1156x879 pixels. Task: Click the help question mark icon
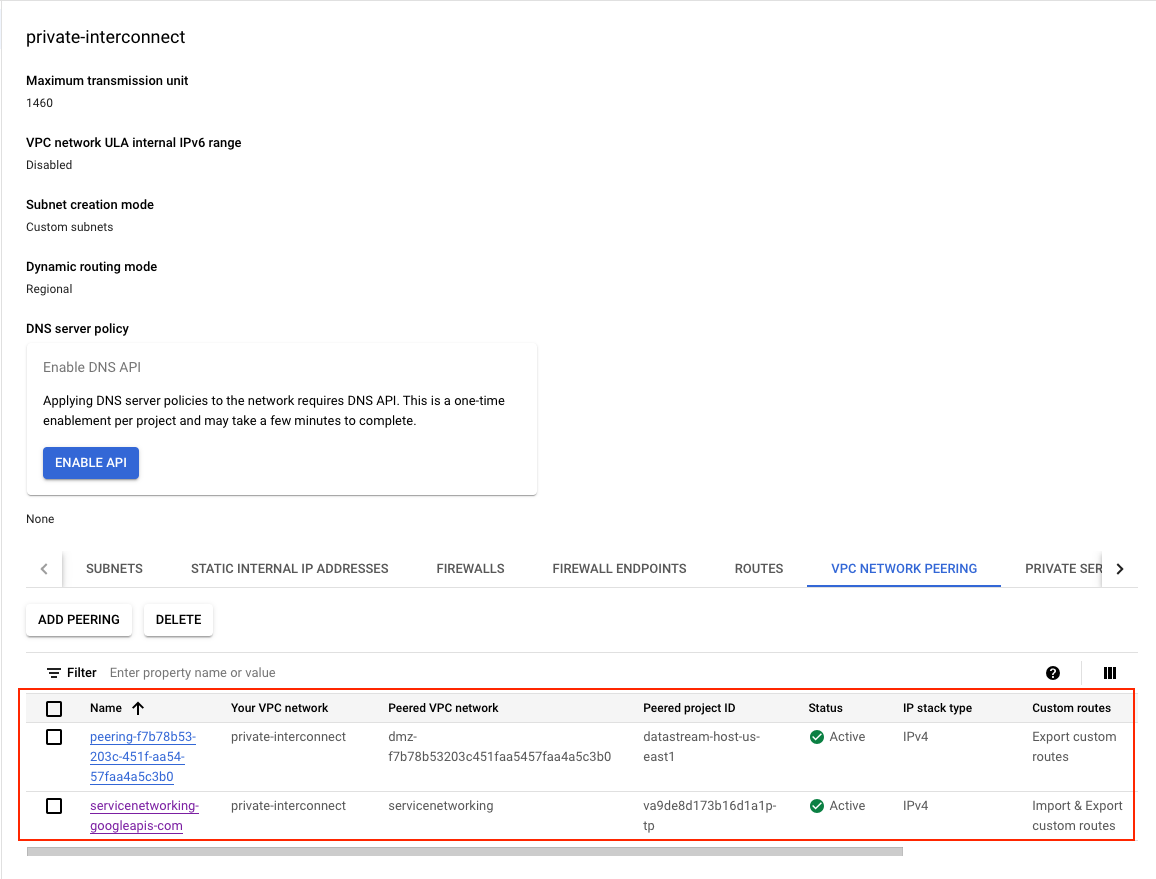tap(1053, 673)
